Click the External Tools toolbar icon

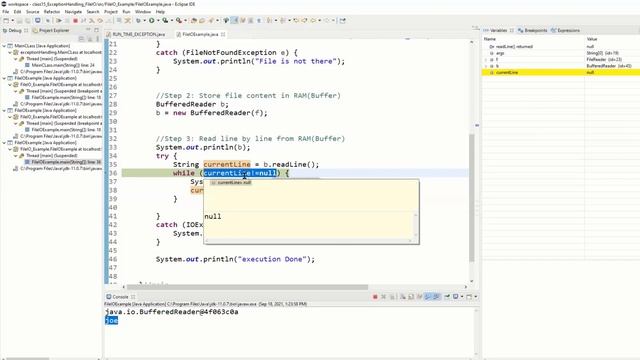179,20
